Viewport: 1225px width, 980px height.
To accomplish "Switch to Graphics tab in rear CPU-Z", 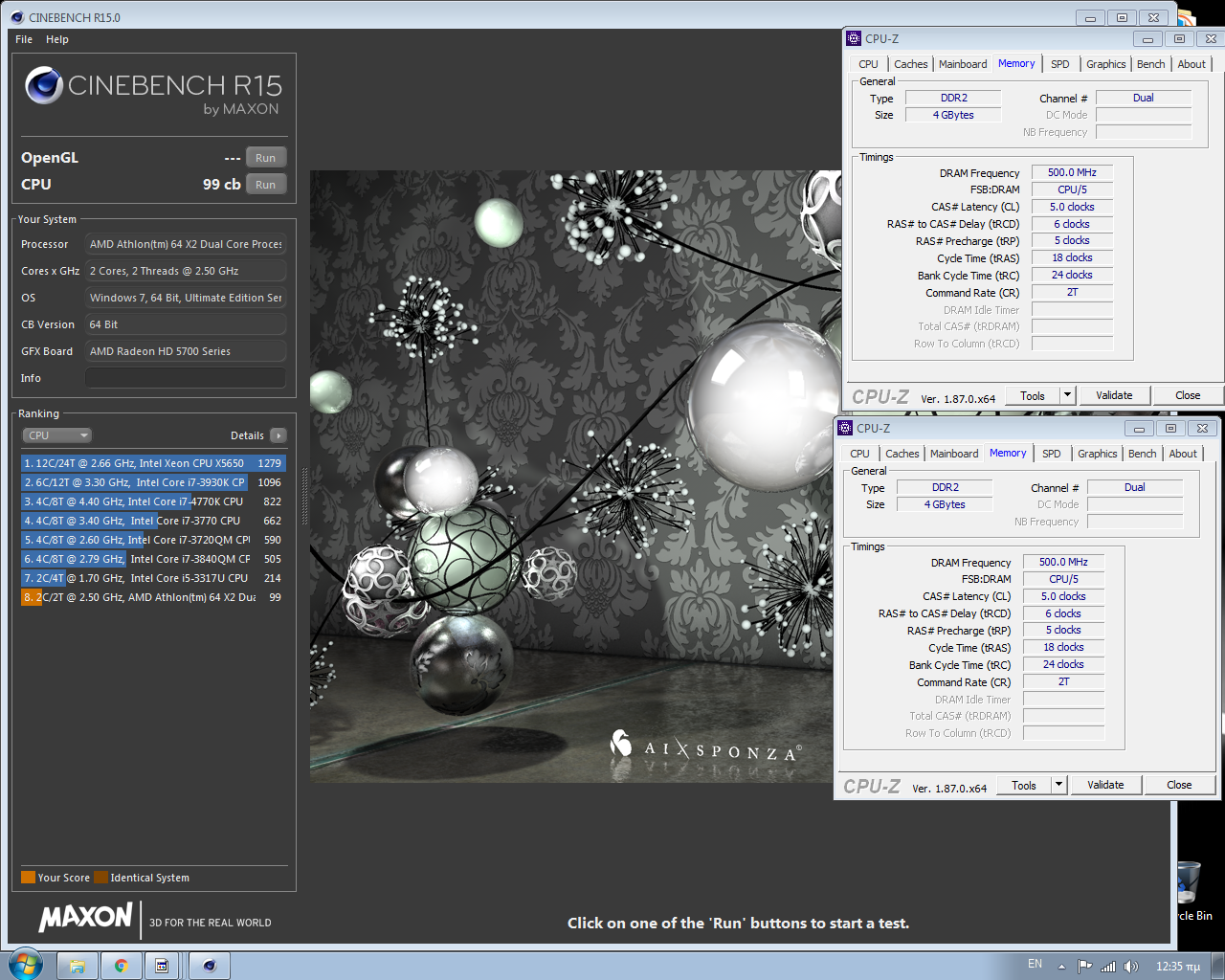I will click(1105, 64).
